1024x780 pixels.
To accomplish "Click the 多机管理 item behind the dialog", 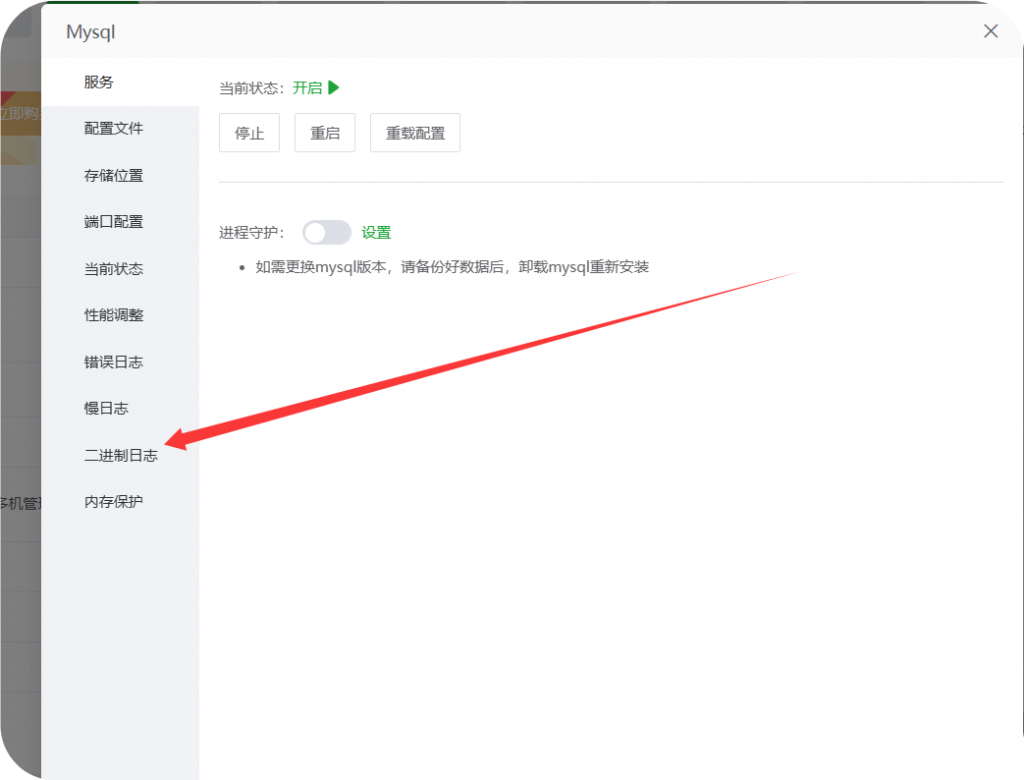I will [x=20, y=504].
